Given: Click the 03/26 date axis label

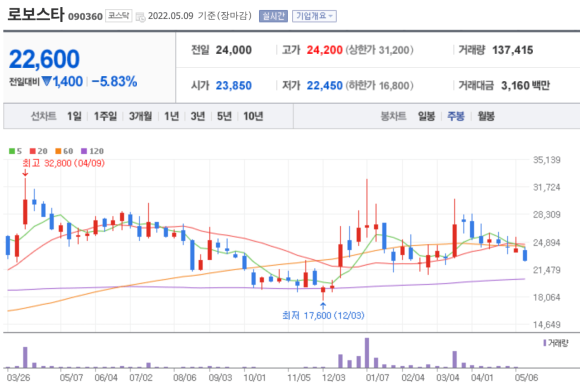Looking at the screenshot, I should point(18,378).
